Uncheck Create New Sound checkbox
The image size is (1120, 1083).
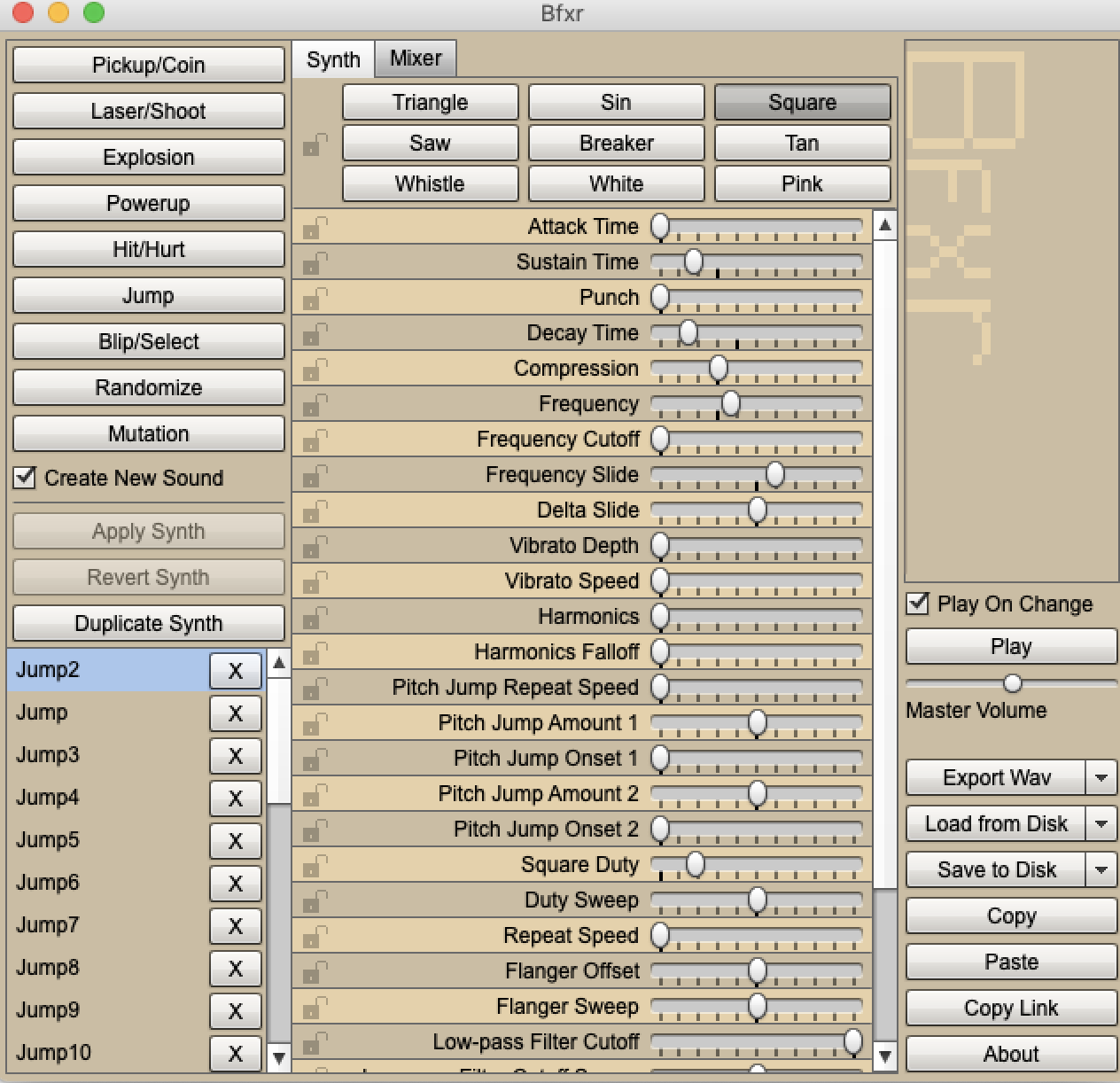click(25, 478)
